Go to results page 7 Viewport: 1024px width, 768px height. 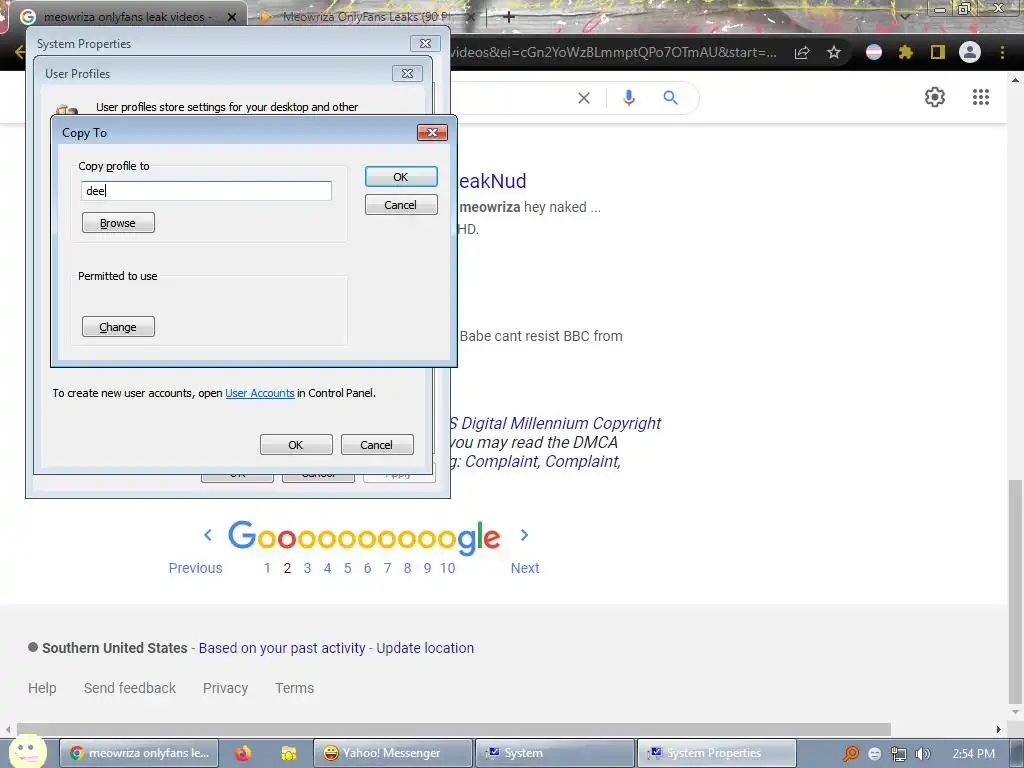[387, 568]
